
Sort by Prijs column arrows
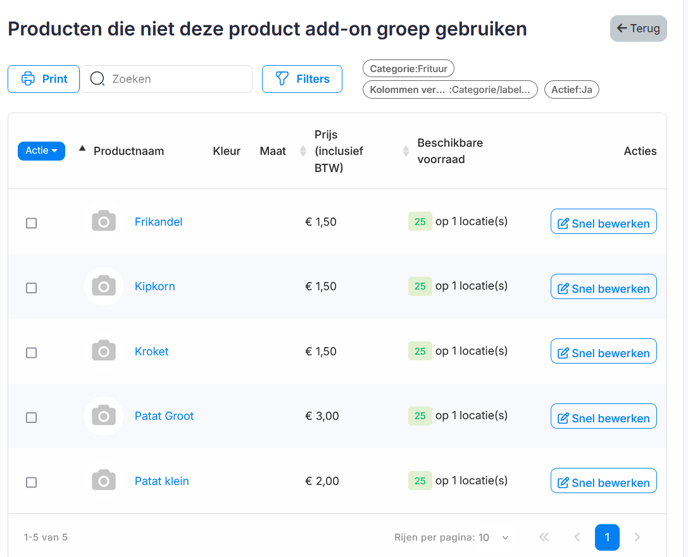pos(303,151)
